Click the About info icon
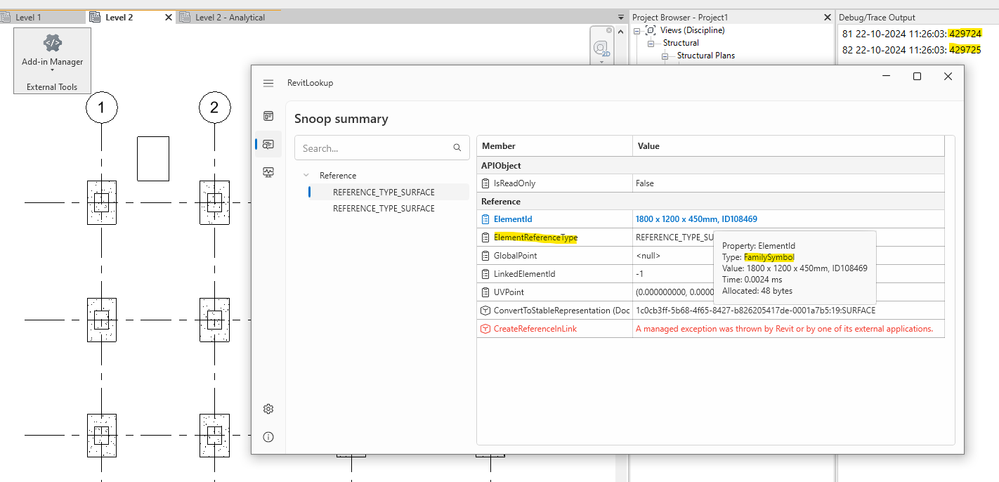 pos(268,437)
